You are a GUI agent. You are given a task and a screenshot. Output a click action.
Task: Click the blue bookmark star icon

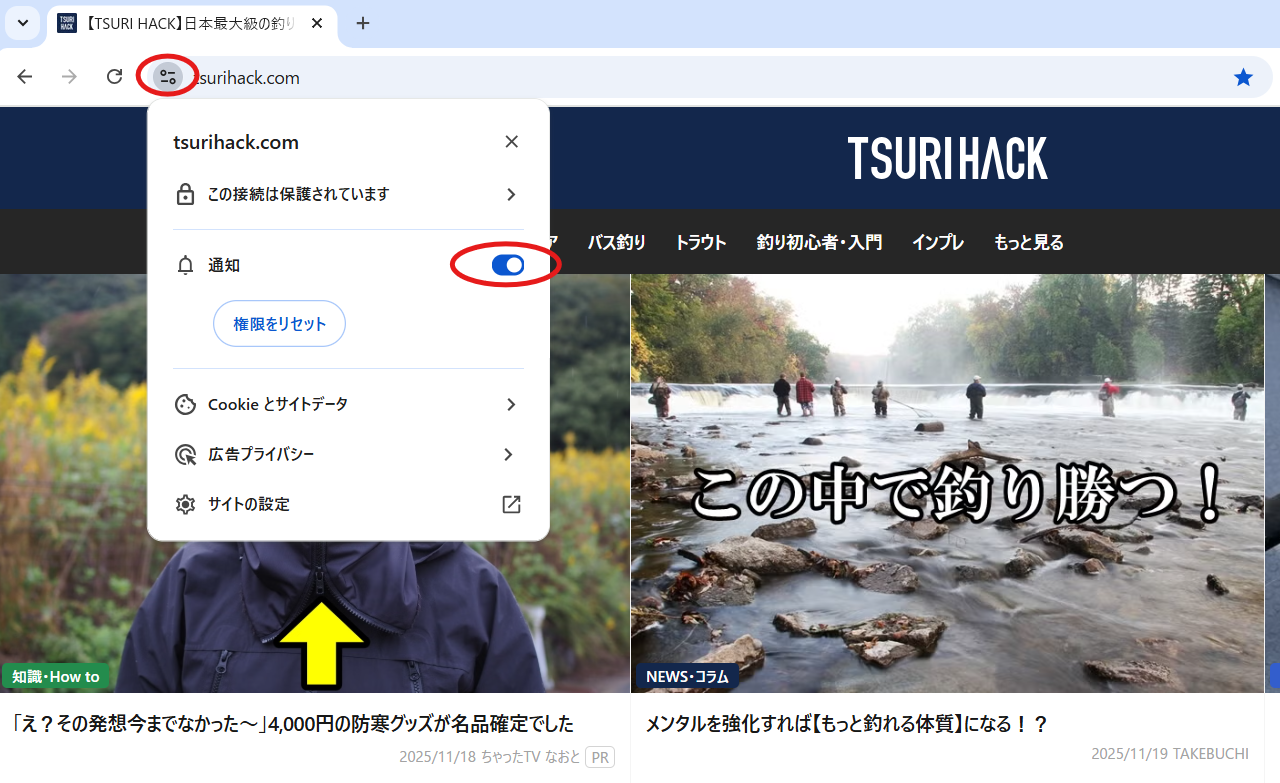1243,77
